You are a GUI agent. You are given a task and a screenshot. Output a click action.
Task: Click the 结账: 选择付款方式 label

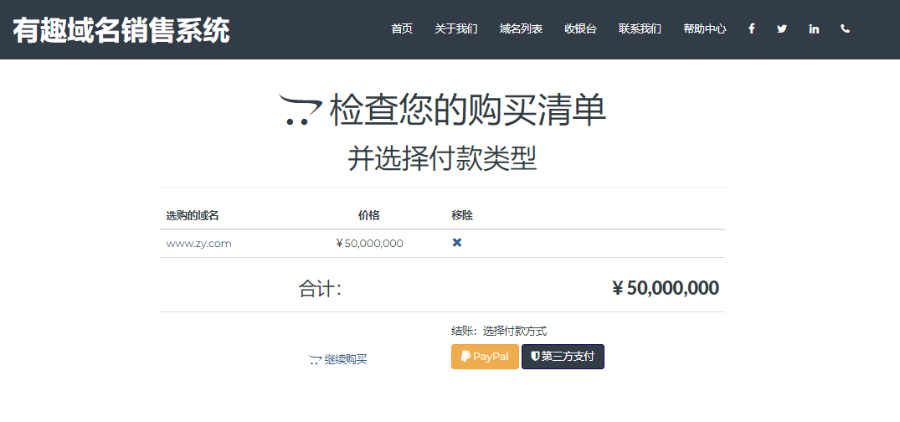pos(499,331)
